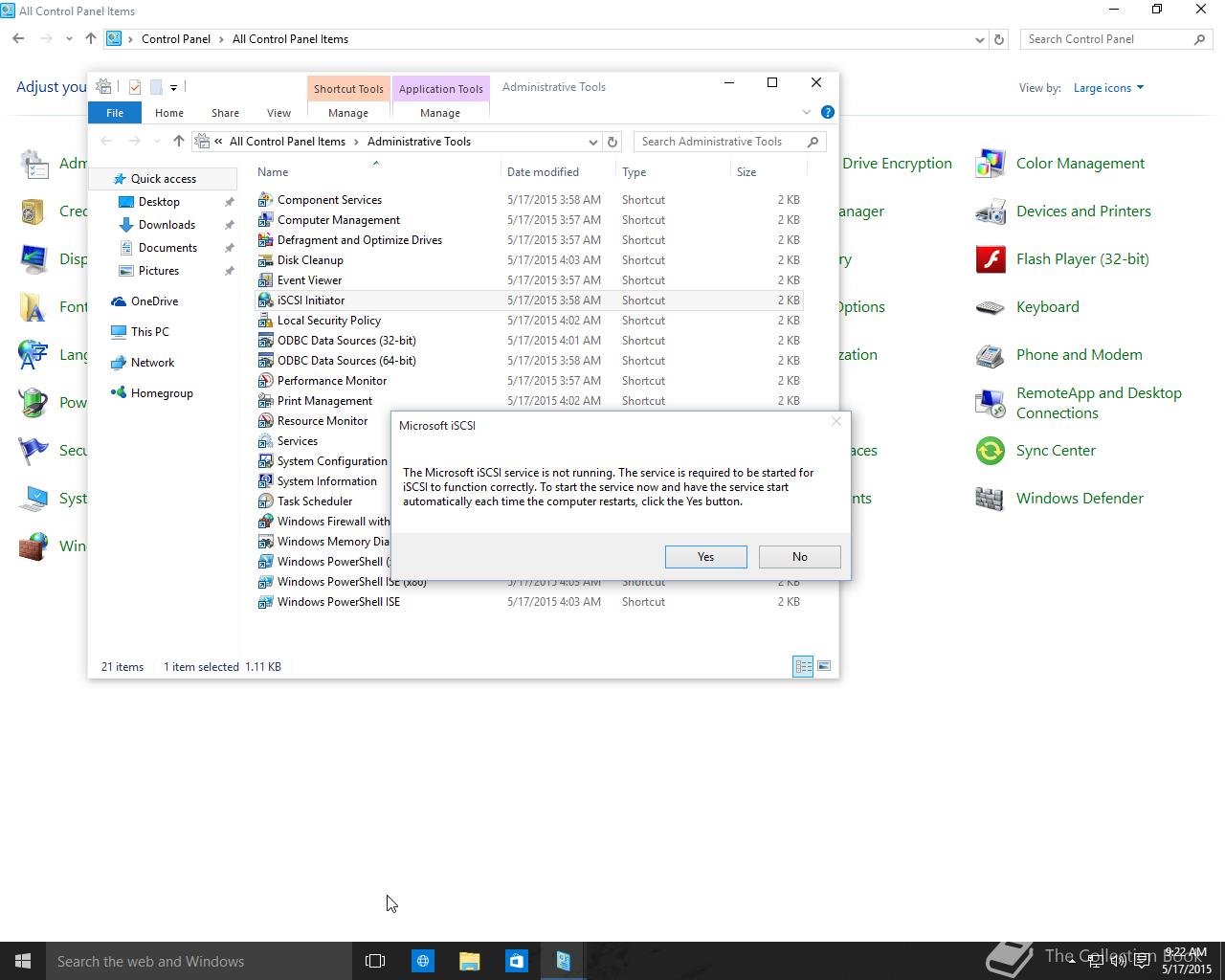Viewport: 1225px width, 980px height.
Task: Open the Task View taskbar button
Action: click(375, 961)
